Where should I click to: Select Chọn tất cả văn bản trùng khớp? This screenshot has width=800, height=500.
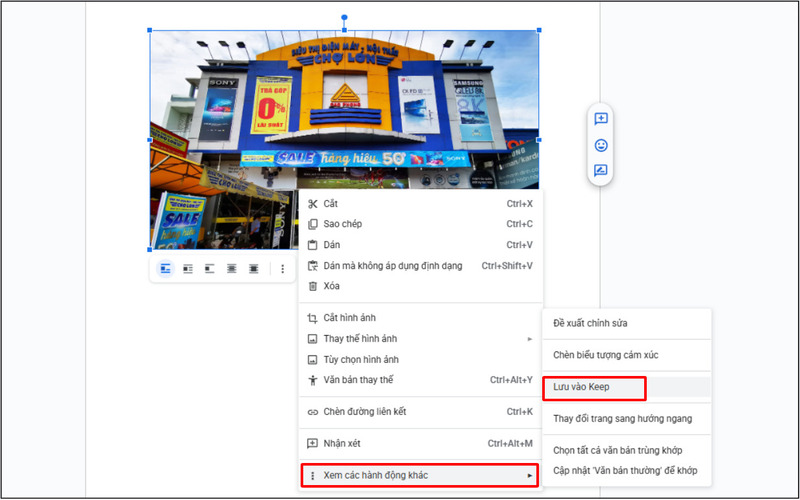(627, 451)
